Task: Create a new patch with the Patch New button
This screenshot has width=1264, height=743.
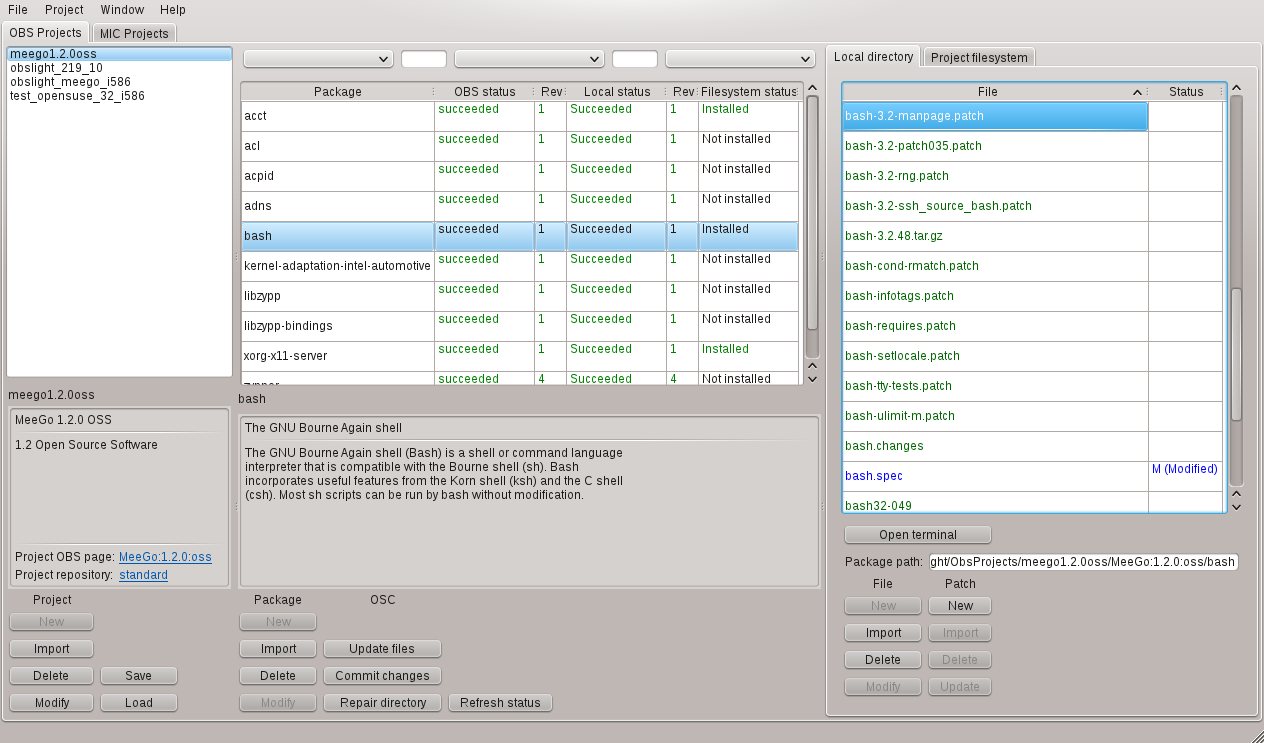Action: coord(959,605)
